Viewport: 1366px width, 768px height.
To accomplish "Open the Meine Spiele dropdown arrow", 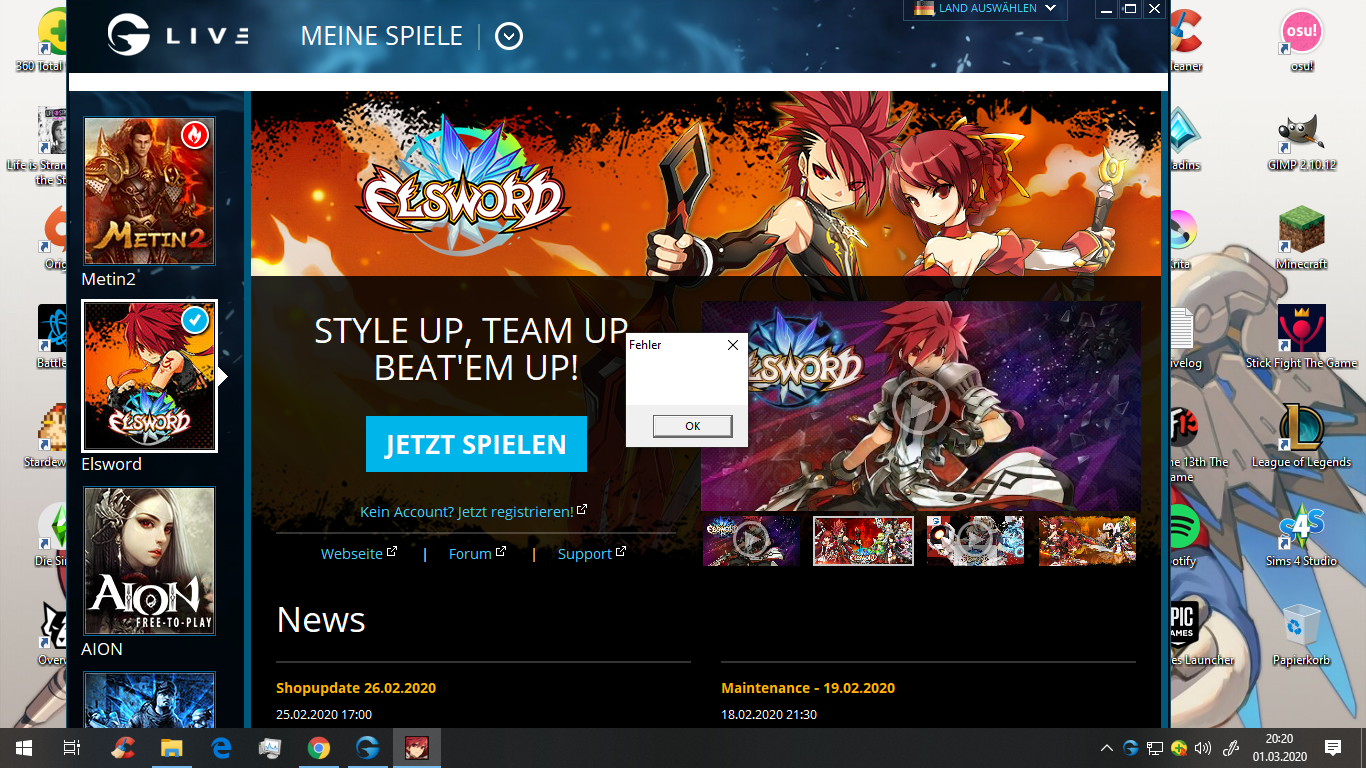I will point(509,37).
